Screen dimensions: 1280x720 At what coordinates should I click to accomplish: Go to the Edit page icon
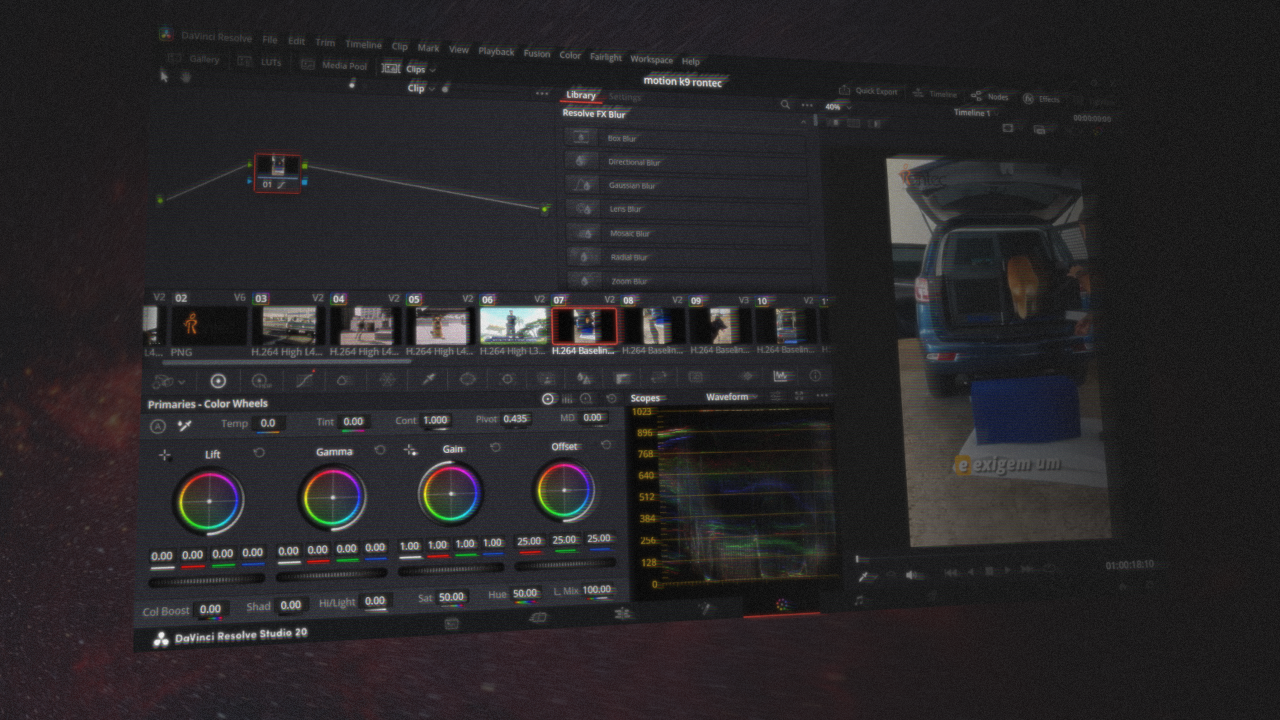[x=623, y=613]
